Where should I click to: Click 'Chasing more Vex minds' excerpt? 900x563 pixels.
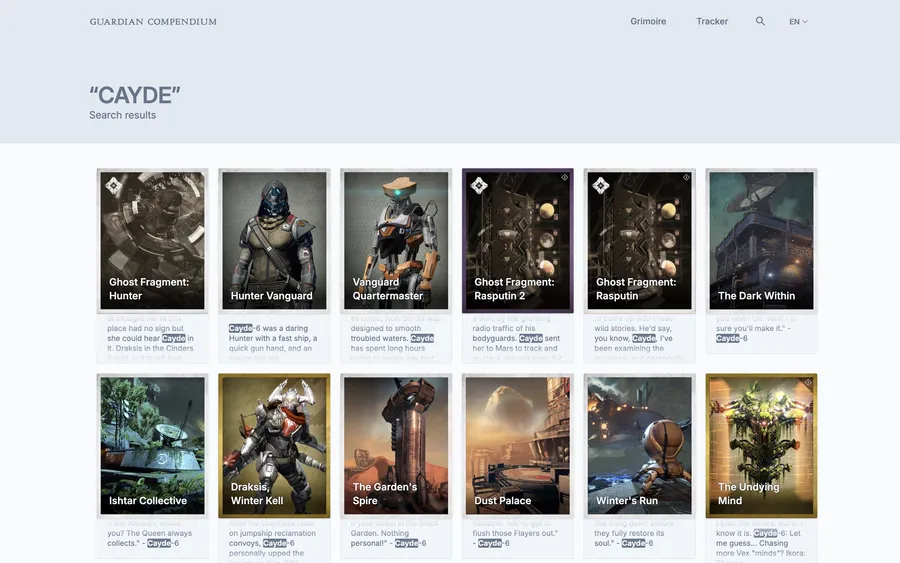pyautogui.click(x=761, y=541)
